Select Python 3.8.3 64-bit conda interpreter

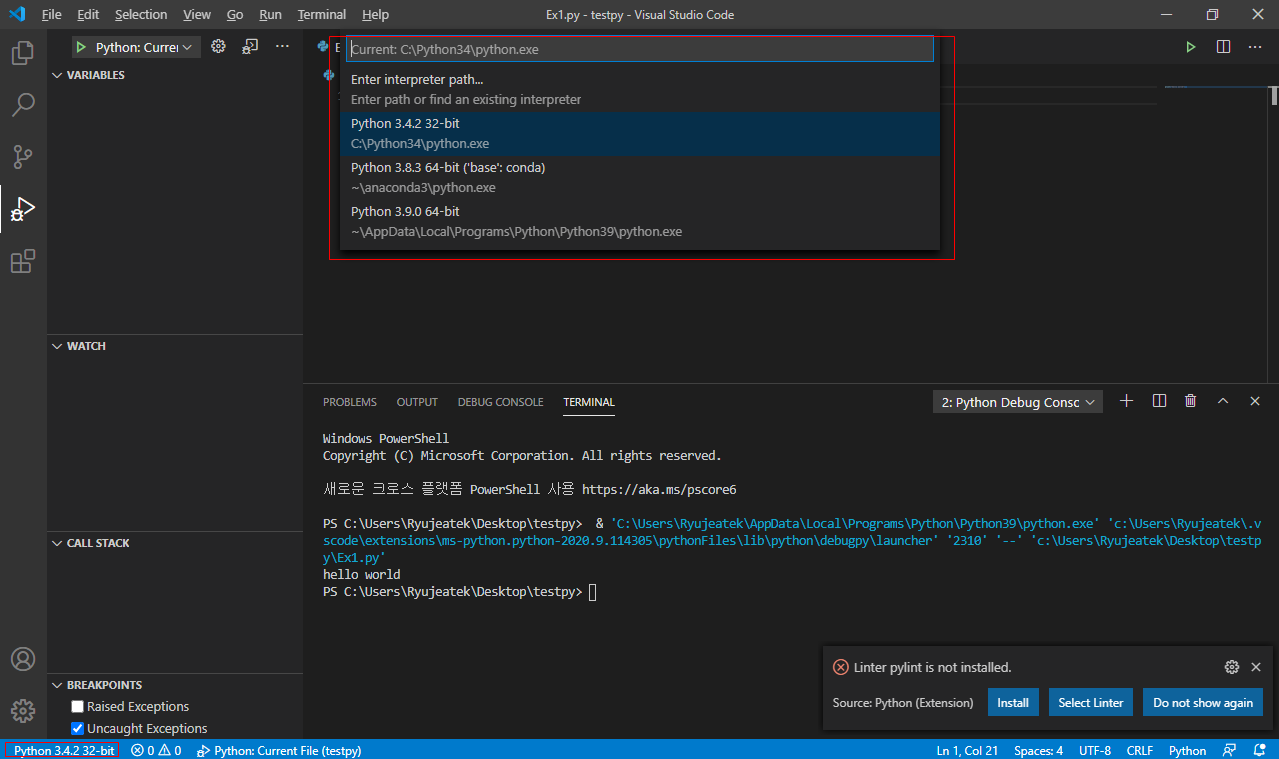tap(640, 177)
